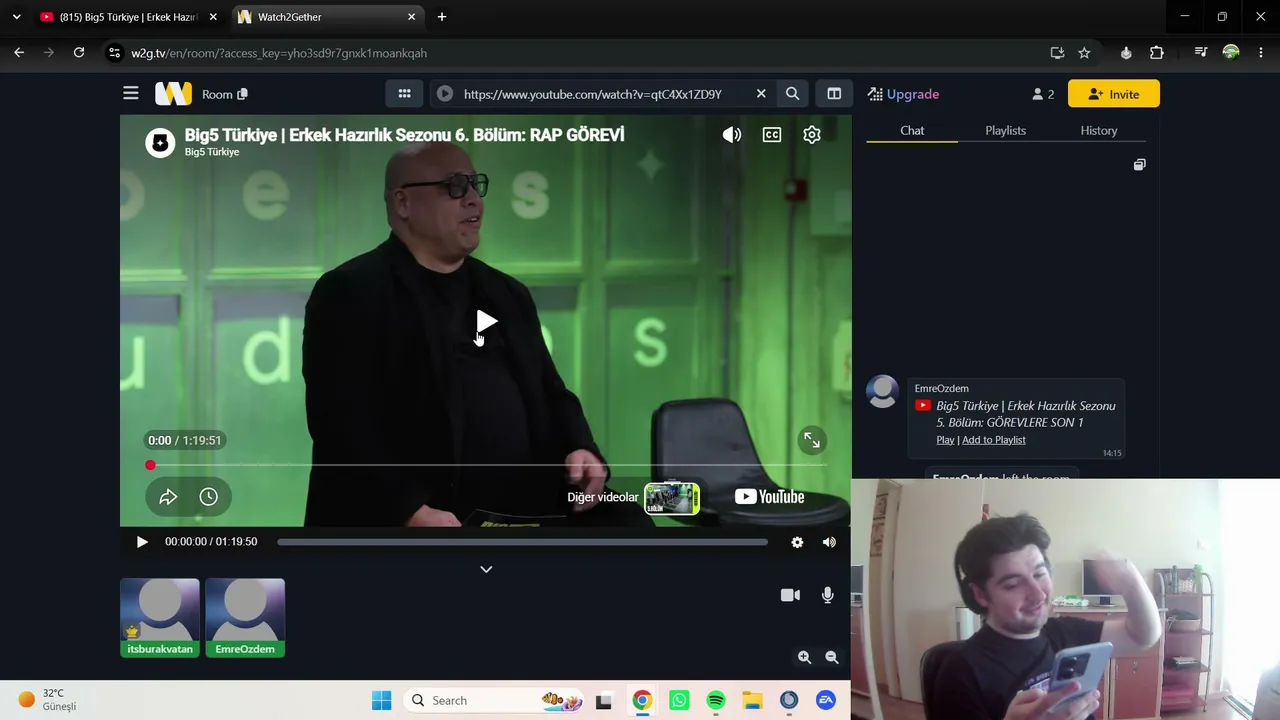This screenshot has width=1280, height=720.
Task: Add video to Watch Later
Action: click(209, 497)
